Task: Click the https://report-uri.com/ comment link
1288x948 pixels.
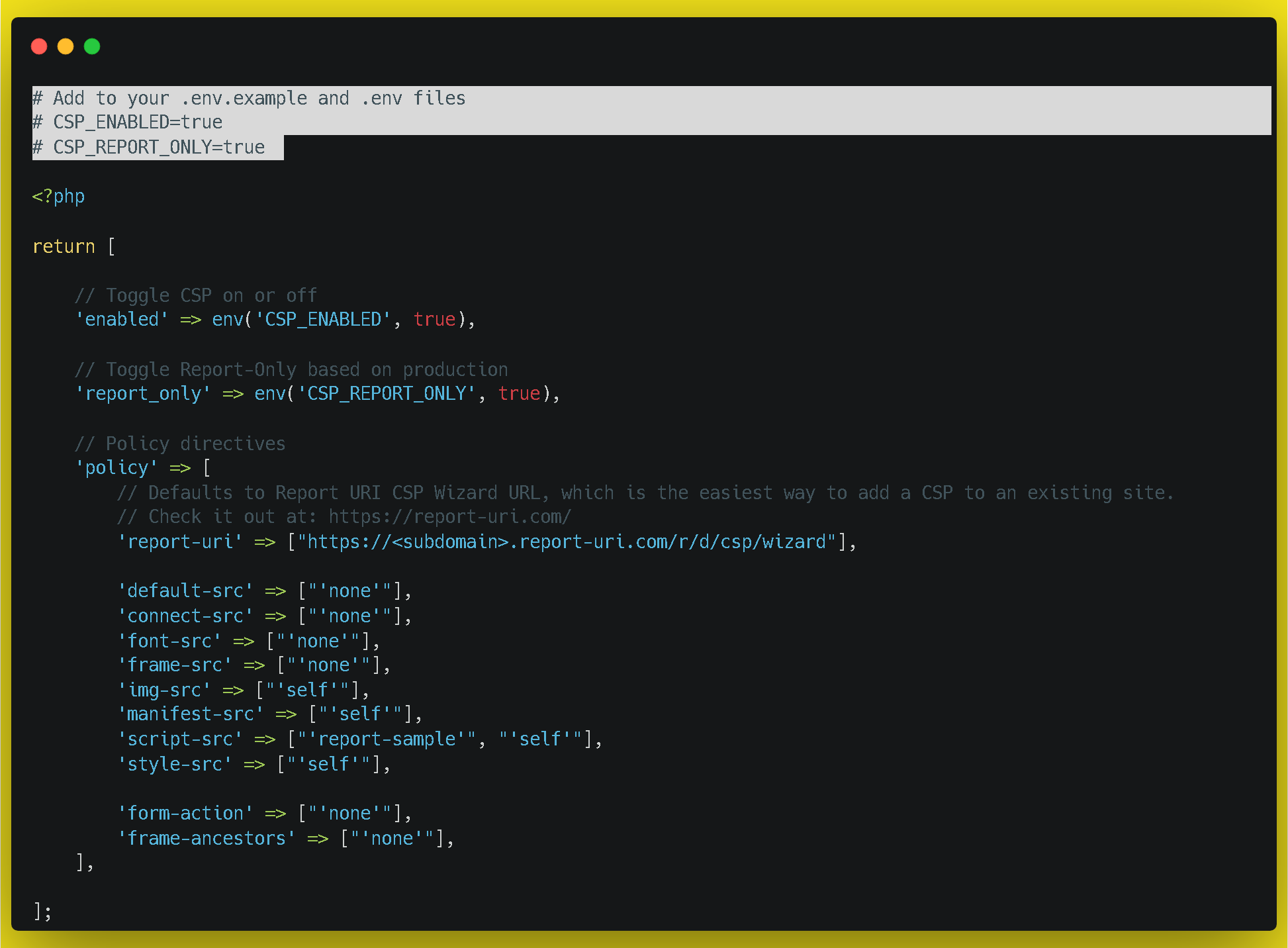Action: (449, 516)
